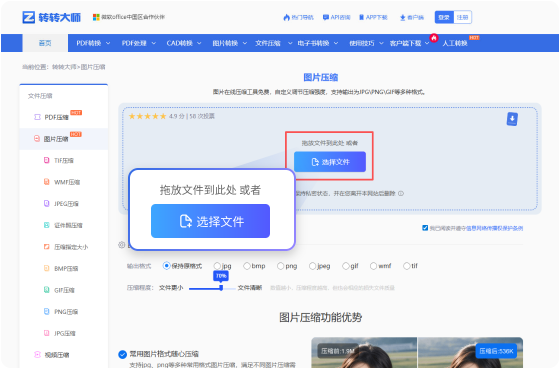560x369 pixels.
Task: Click the 登录 button
Action: point(444,17)
